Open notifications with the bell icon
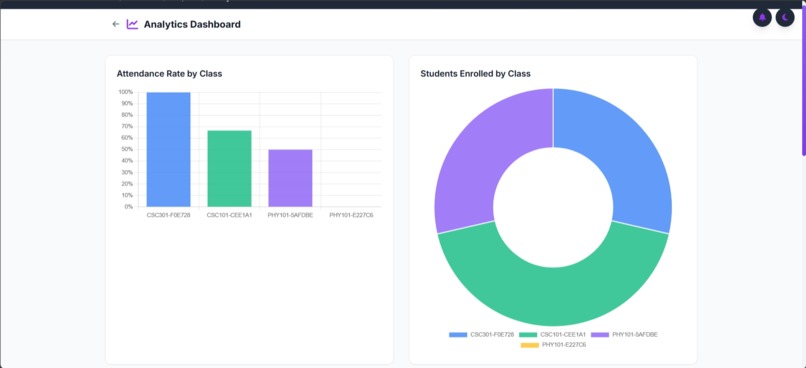The height and width of the screenshot is (368, 806). coord(762,17)
